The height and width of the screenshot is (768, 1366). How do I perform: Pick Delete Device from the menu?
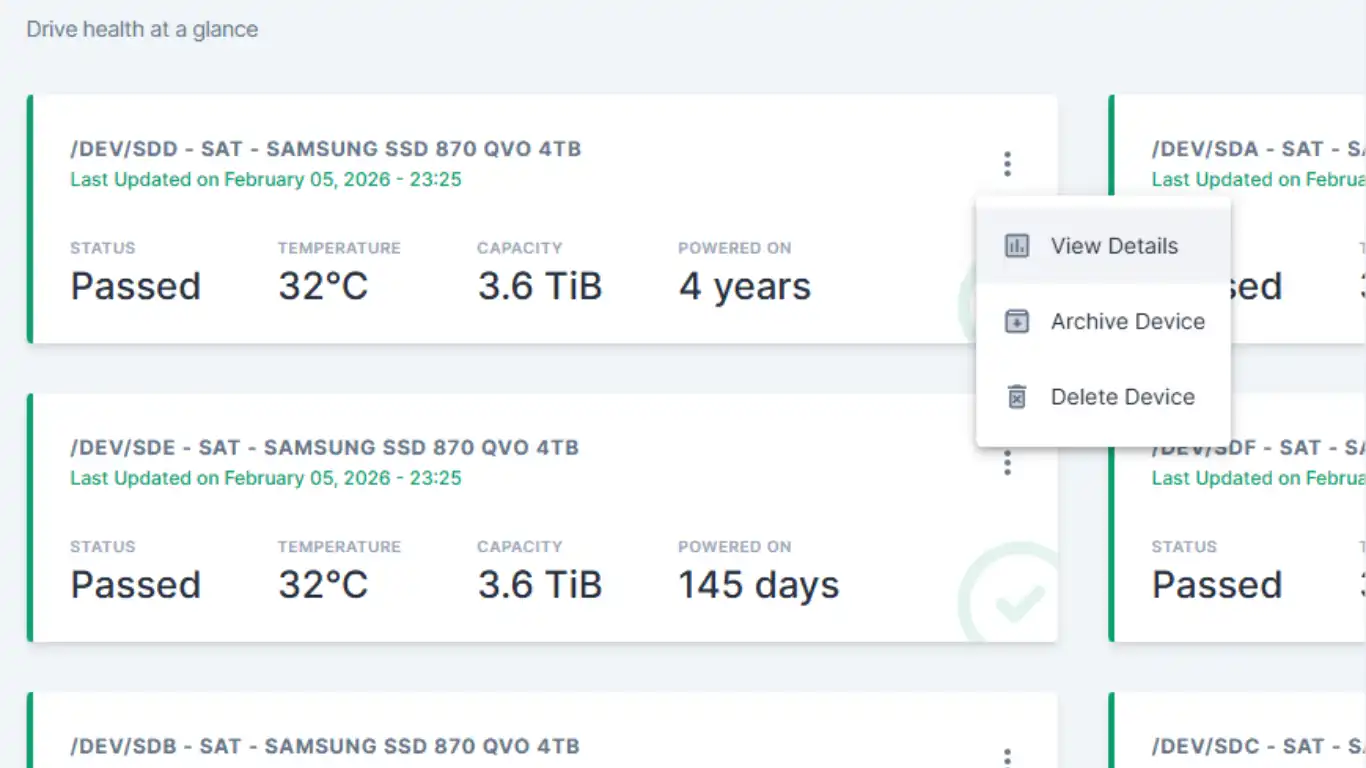[x=1122, y=397]
